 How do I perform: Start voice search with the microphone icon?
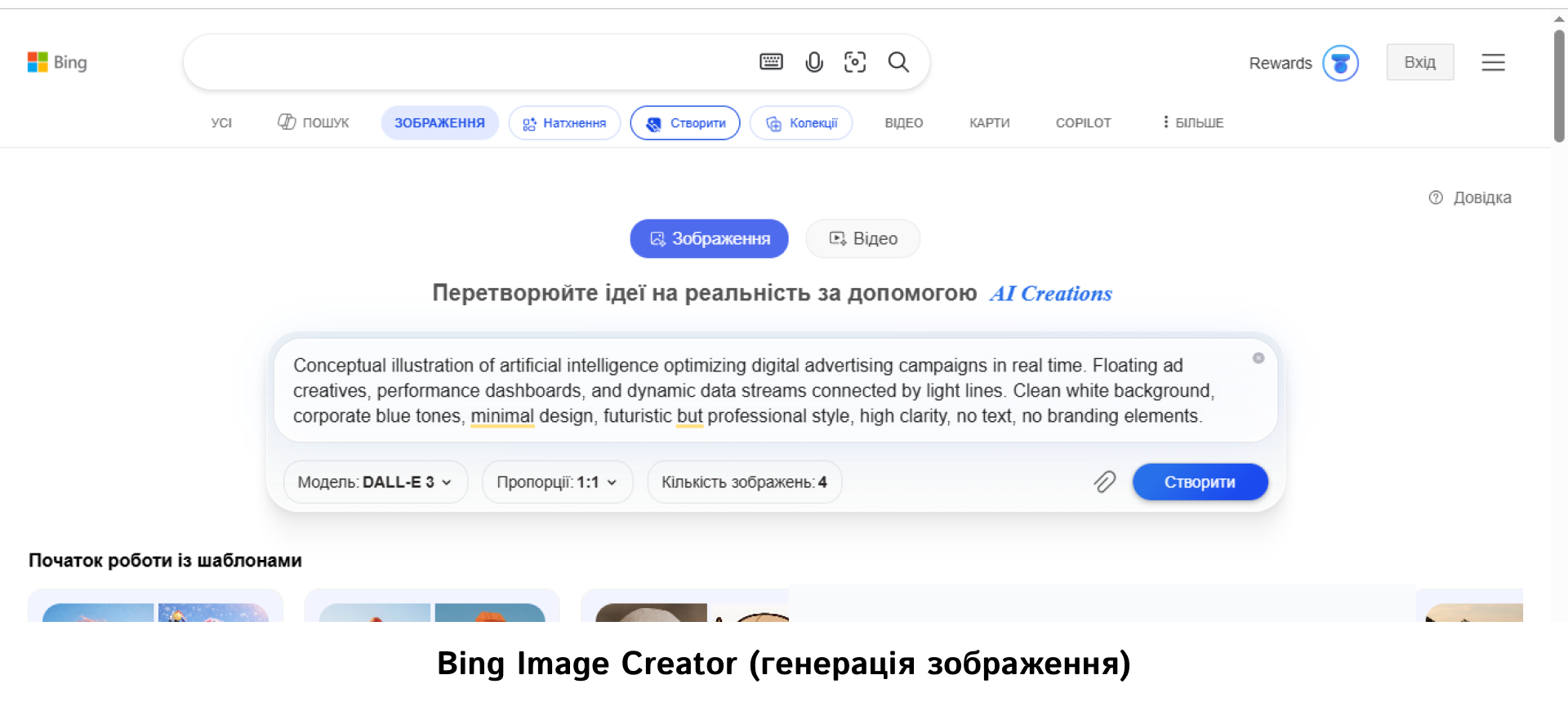point(814,62)
